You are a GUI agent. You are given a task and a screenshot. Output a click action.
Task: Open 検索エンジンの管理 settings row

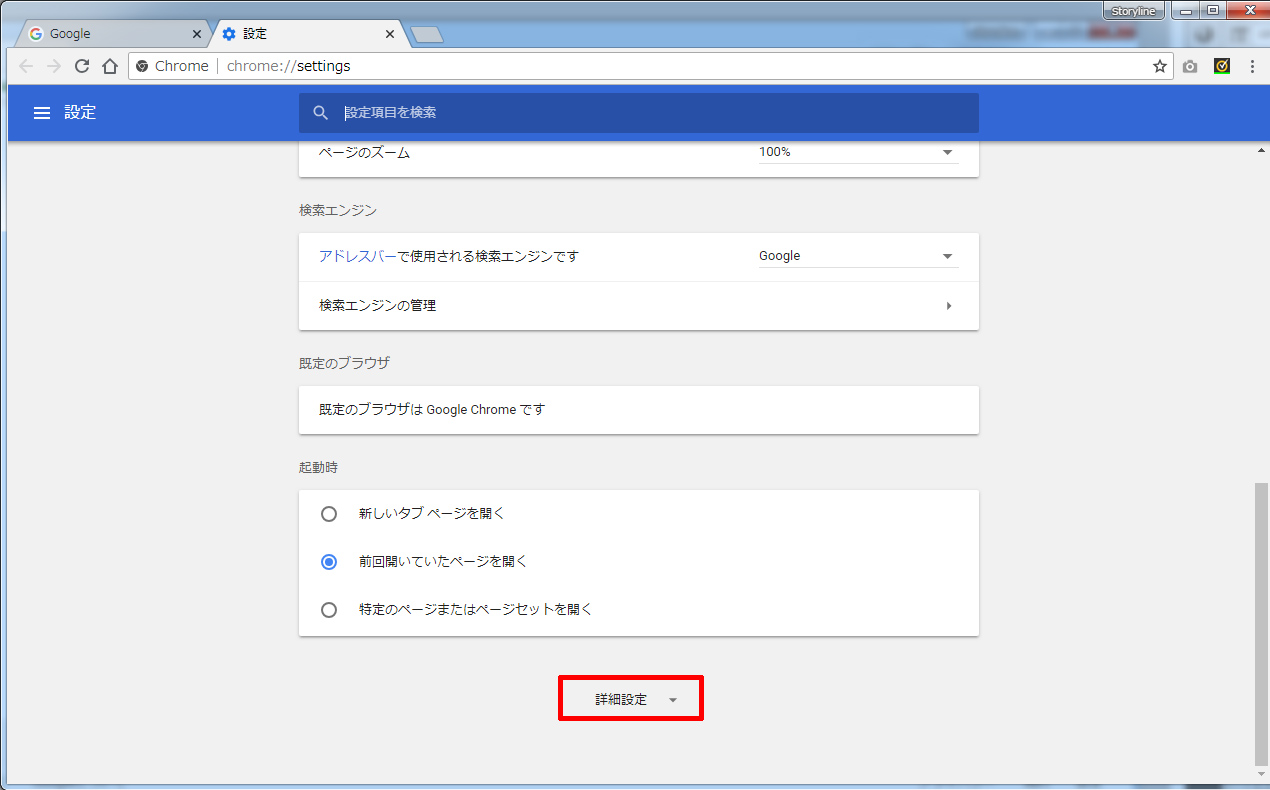click(638, 306)
